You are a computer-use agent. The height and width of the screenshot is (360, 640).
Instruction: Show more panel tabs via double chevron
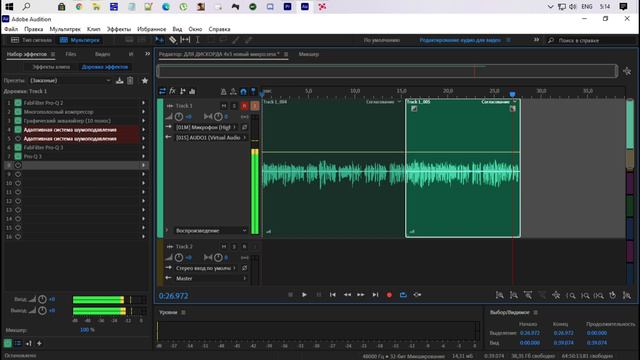point(147,53)
